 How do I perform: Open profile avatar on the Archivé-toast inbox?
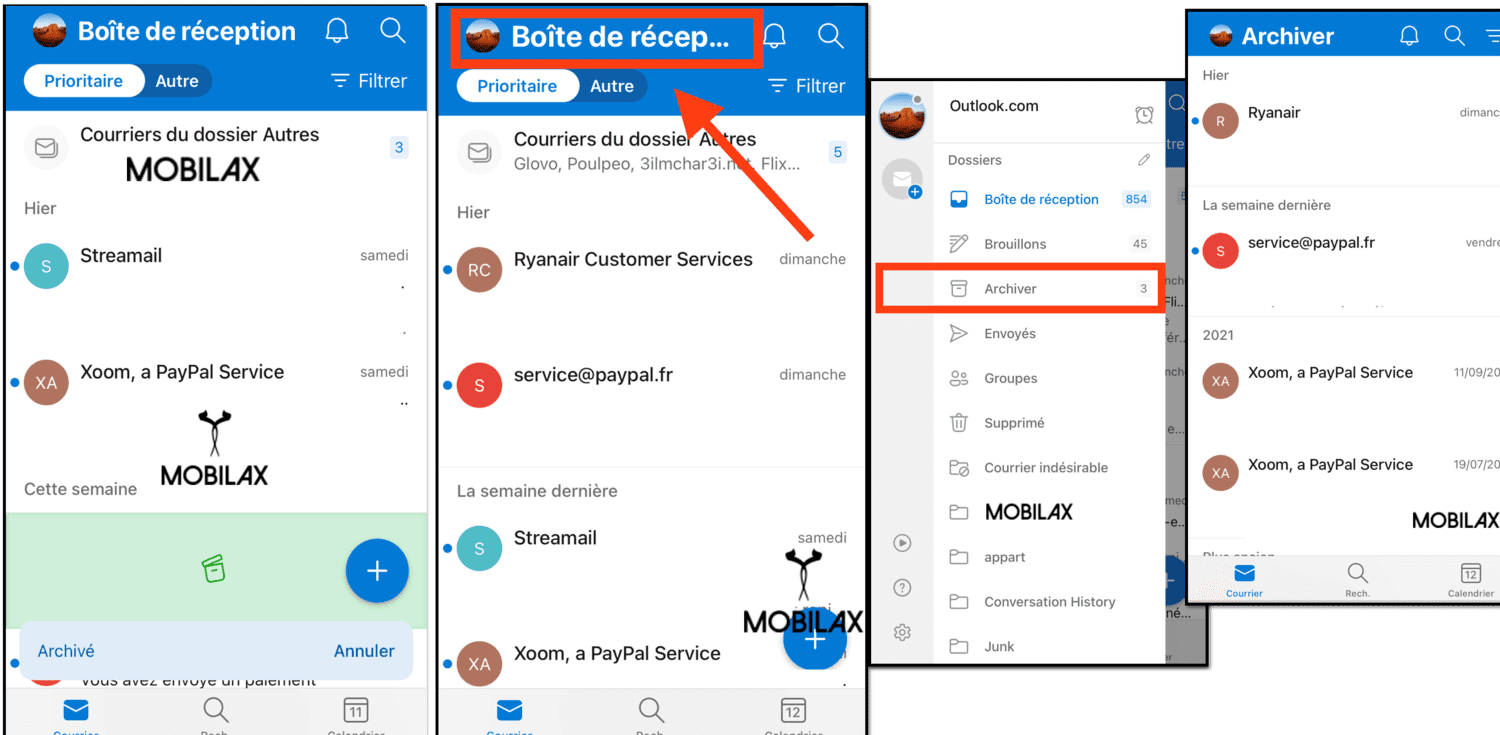(49, 31)
